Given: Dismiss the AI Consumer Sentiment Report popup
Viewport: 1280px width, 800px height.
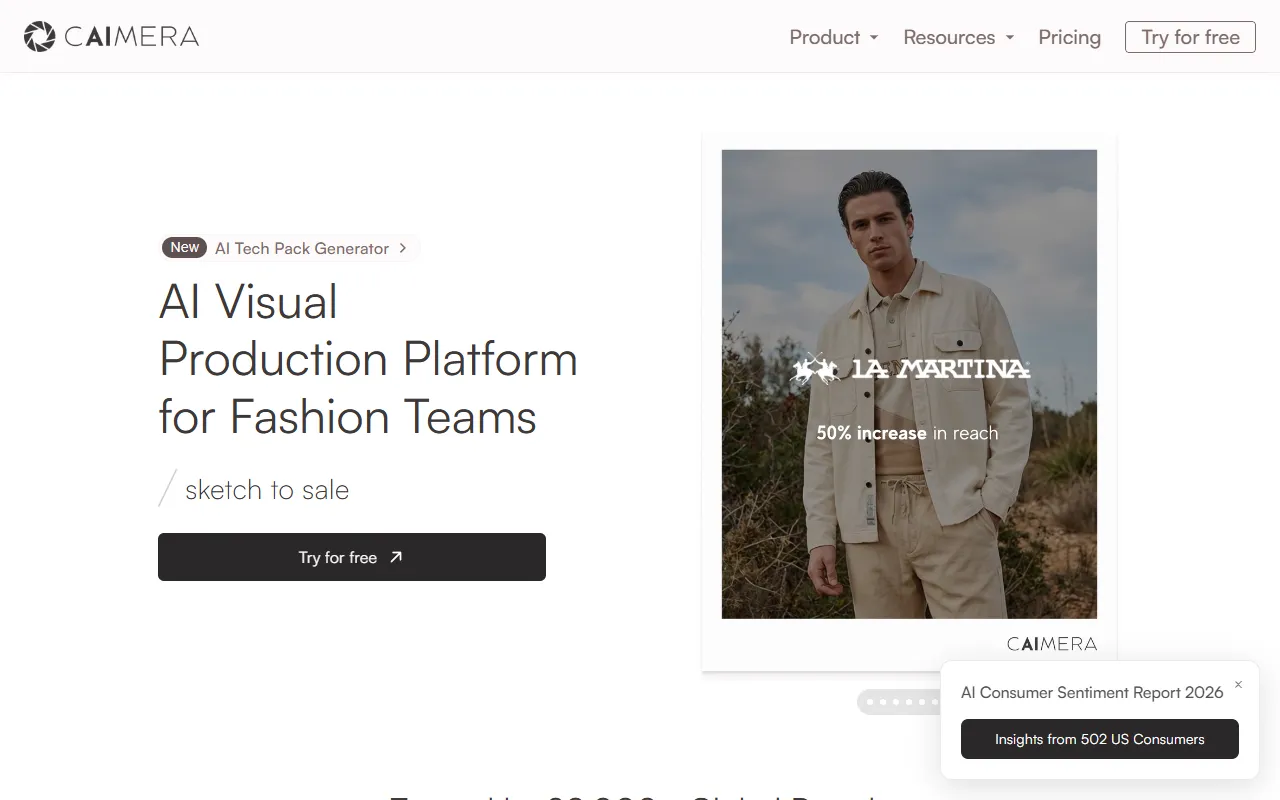Looking at the screenshot, I should pyautogui.click(x=1238, y=685).
